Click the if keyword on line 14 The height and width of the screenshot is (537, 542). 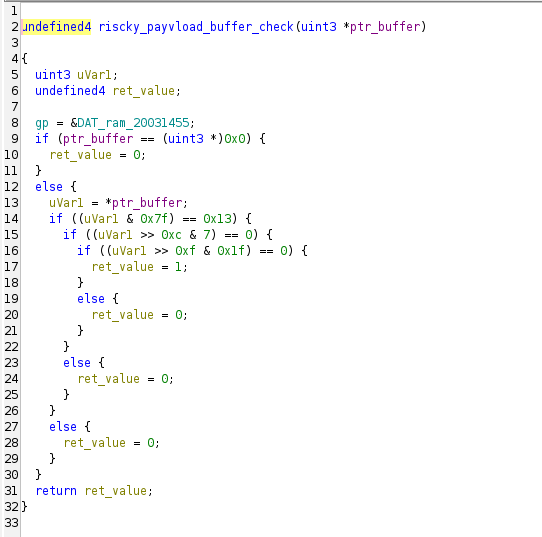(56, 219)
